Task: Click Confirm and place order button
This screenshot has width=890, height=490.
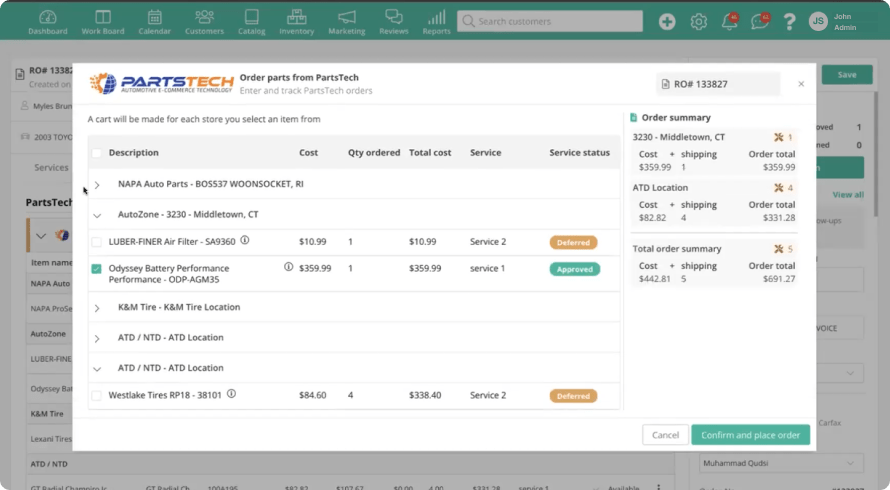Action: pos(750,435)
